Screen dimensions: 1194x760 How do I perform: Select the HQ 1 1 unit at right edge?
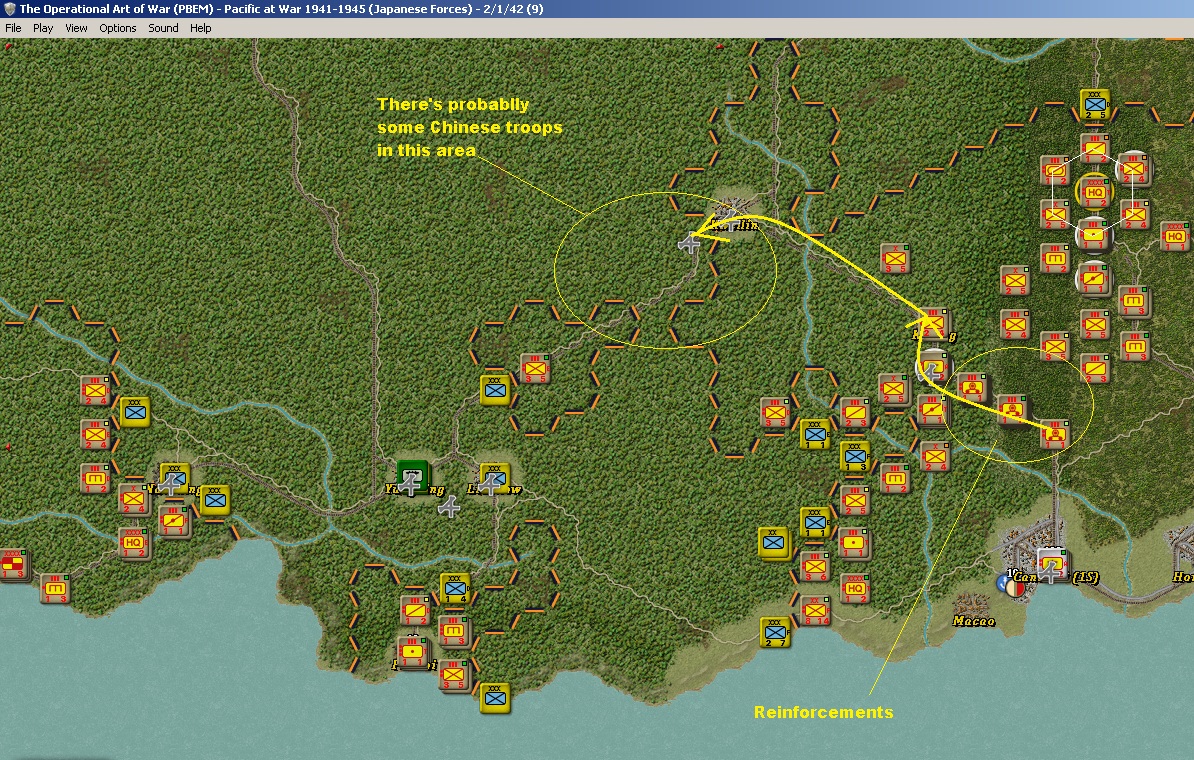pos(1175,235)
